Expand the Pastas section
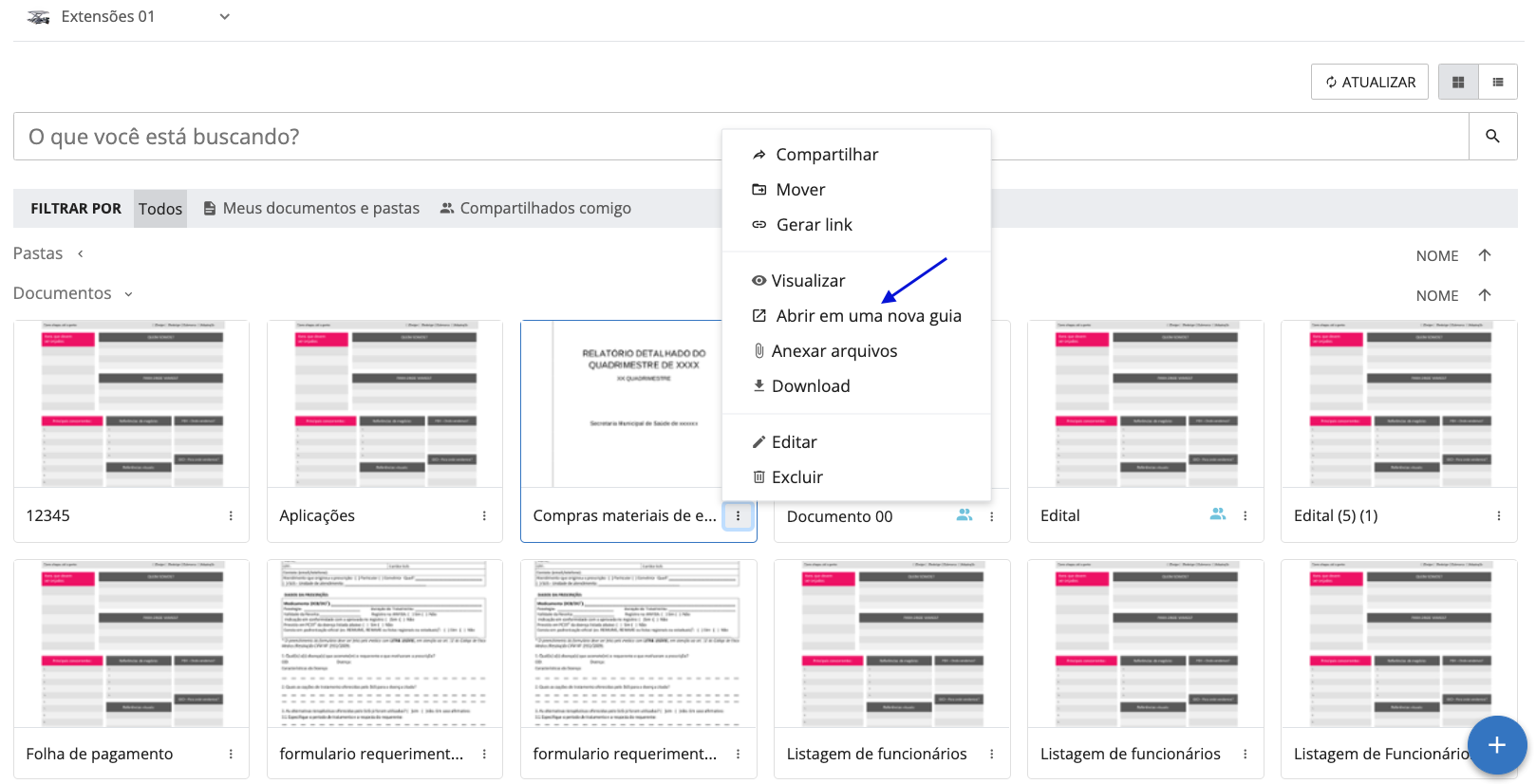This screenshot has height=784, width=1536. click(x=81, y=254)
